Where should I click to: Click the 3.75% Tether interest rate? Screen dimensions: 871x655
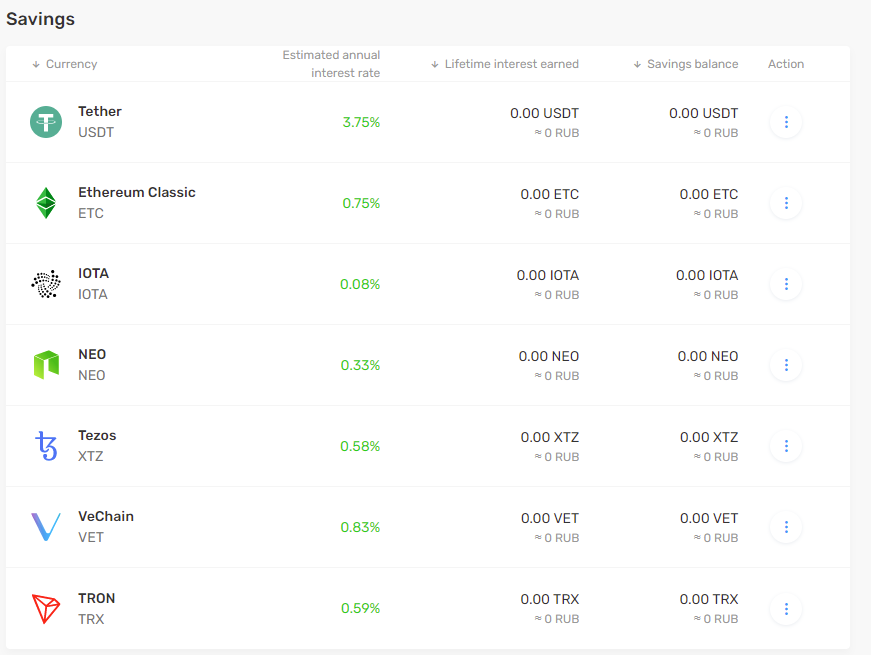[361, 122]
